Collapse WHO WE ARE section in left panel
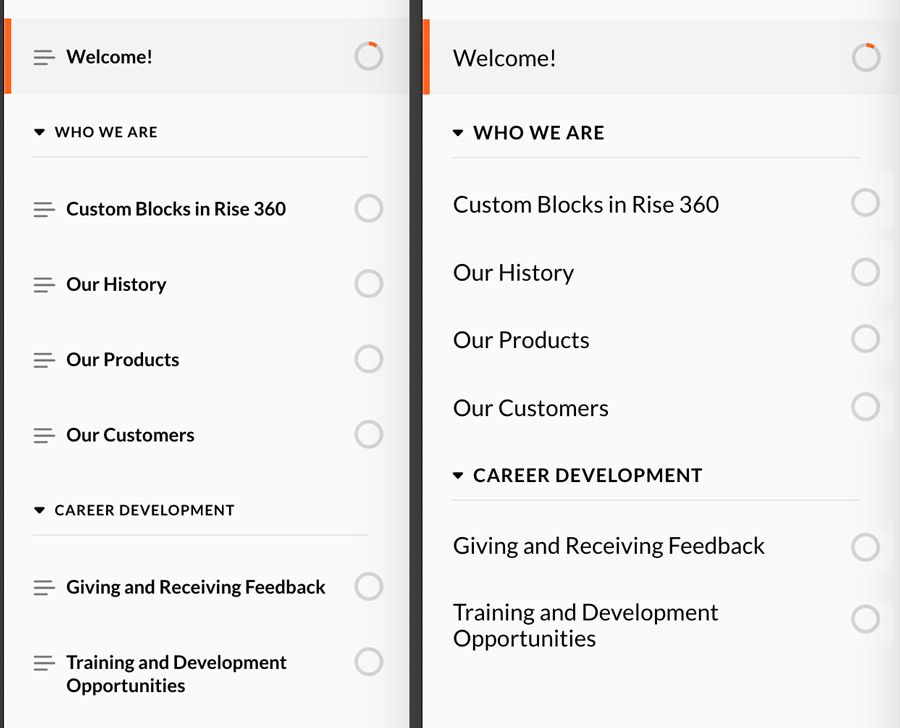 tap(40, 132)
